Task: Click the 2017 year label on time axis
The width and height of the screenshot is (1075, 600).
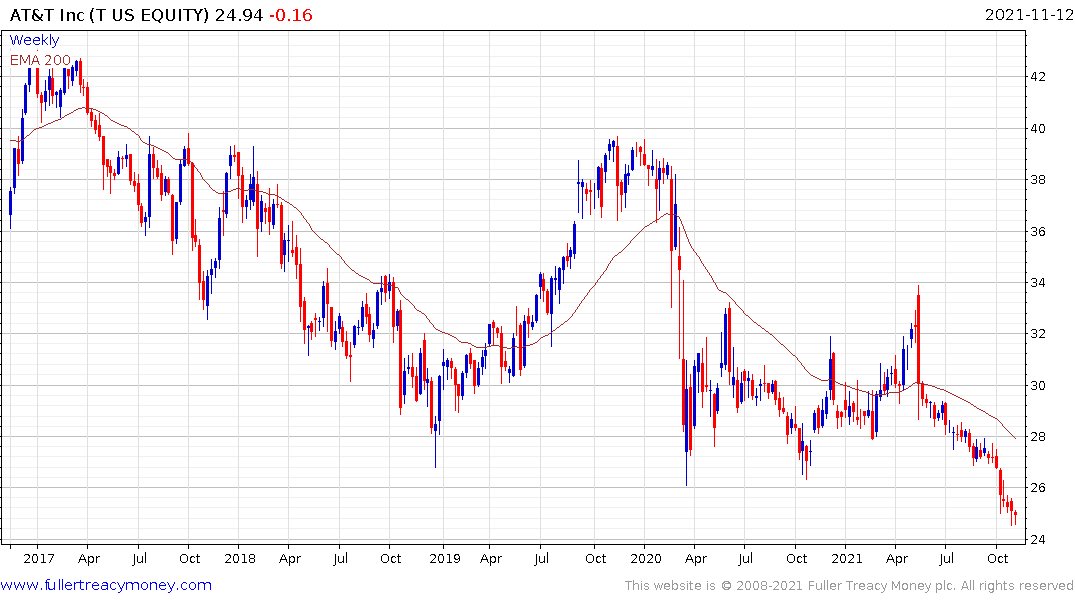Action: pos(39,559)
